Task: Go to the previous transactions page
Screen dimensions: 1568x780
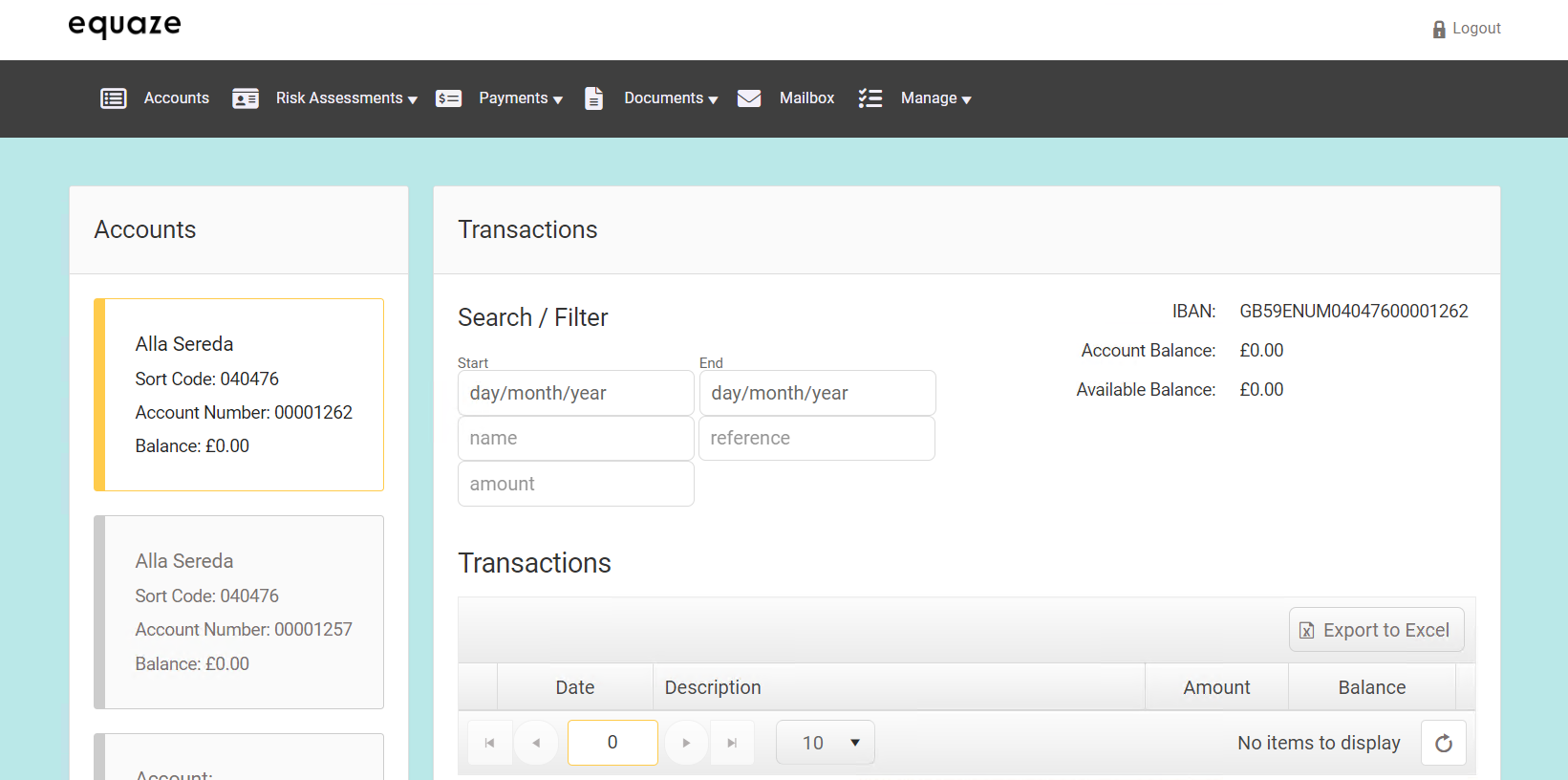Action: pyautogui.click(x=536, y=743)
